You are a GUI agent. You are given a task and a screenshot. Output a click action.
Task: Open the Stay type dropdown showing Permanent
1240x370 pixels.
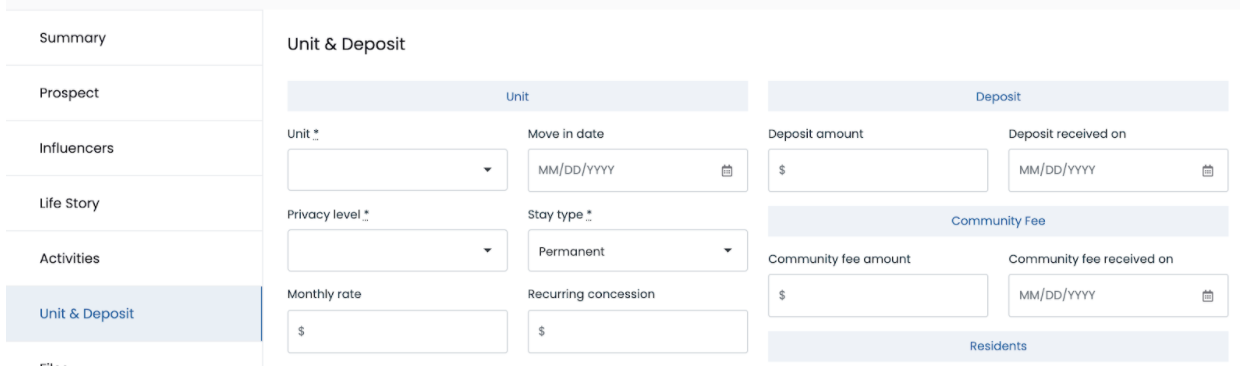click(637, 251)
